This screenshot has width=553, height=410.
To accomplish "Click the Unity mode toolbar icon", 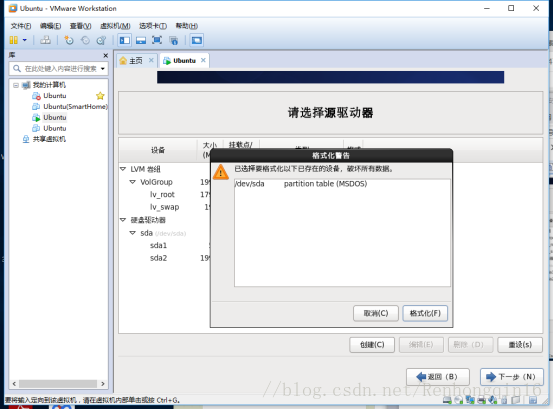I will 174,40.
